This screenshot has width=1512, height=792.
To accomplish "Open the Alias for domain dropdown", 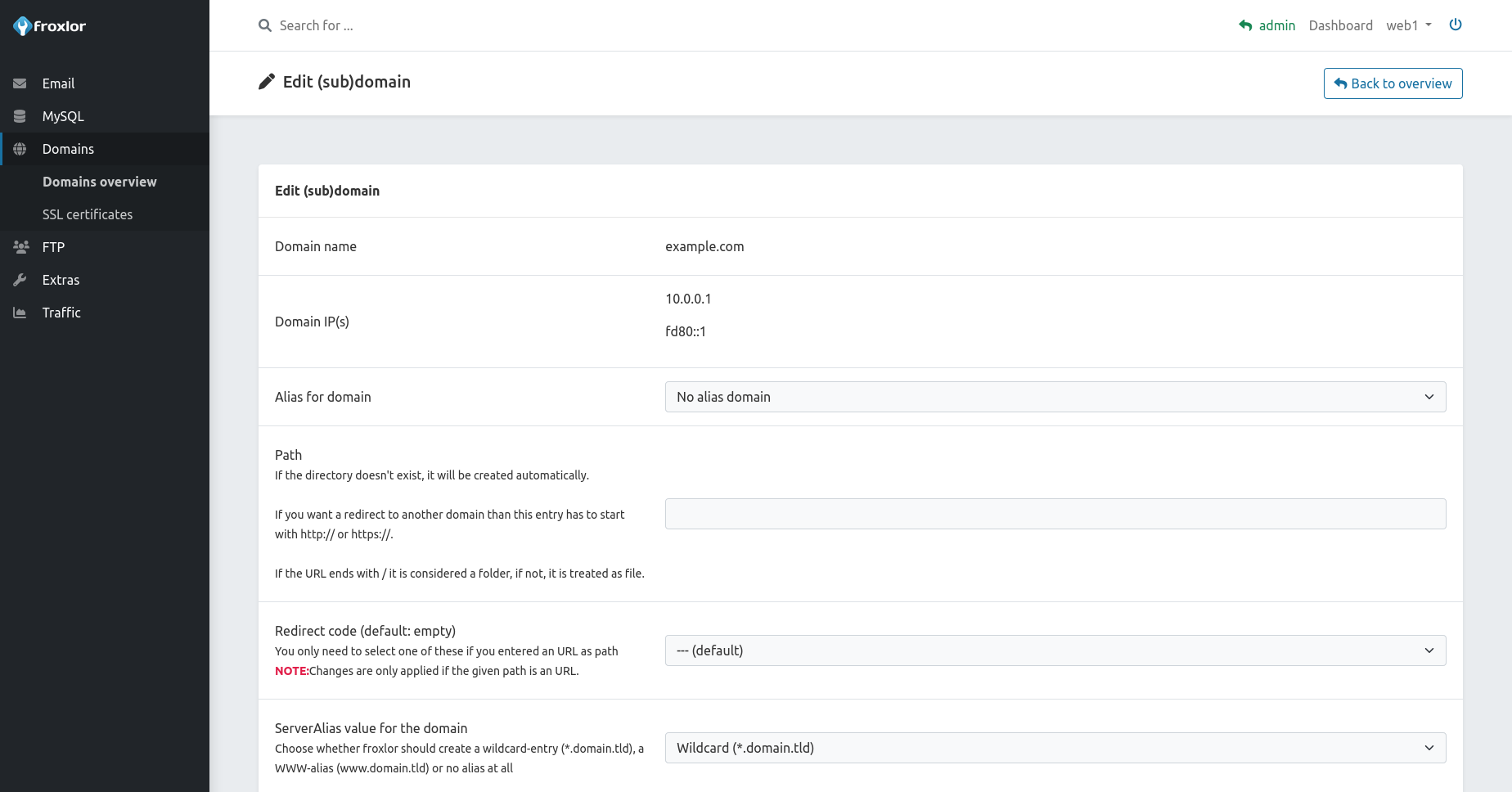I will pos(1055,397).
